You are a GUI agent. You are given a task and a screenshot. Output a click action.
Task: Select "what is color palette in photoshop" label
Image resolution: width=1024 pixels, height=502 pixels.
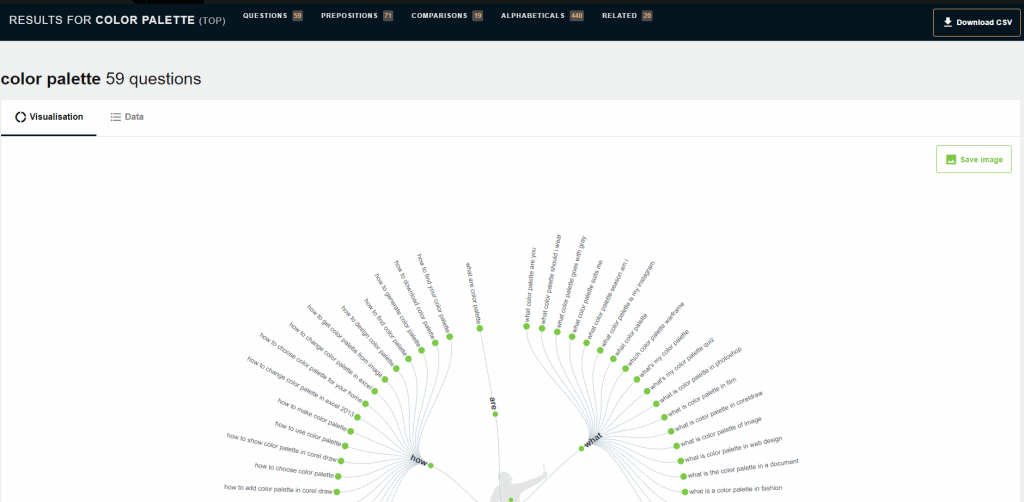pos(701,375)
